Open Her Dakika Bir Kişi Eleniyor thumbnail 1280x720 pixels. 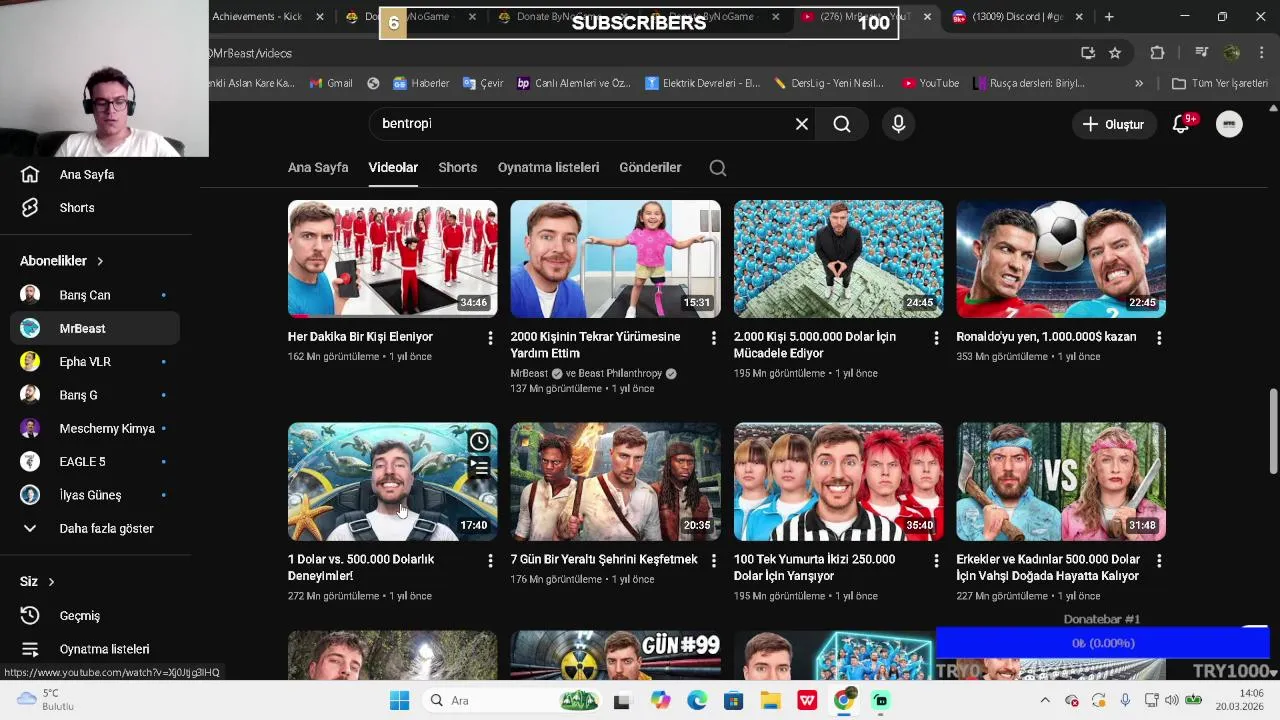click(392, 259)
